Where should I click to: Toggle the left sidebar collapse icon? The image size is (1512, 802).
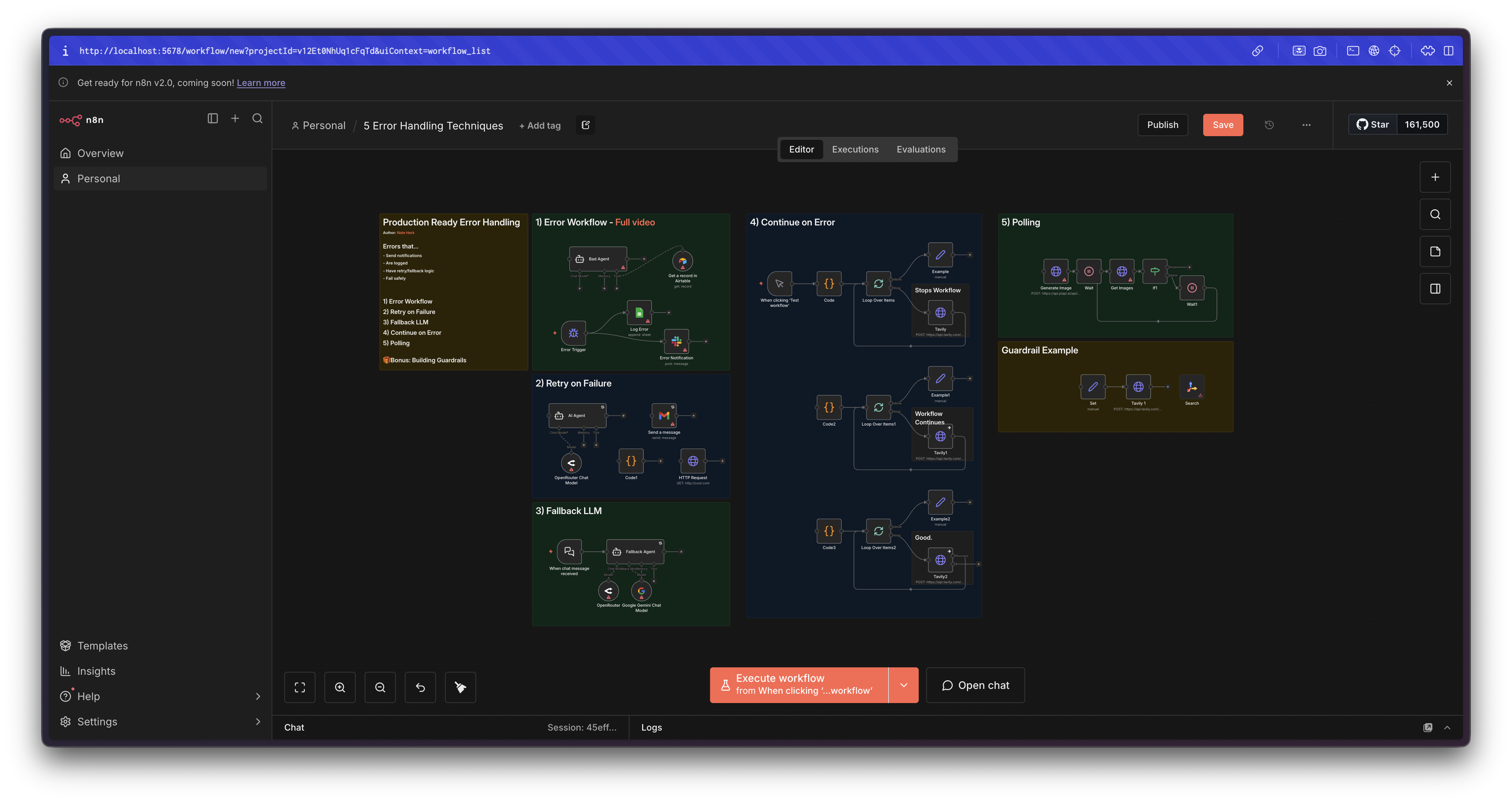coord(212,119)
